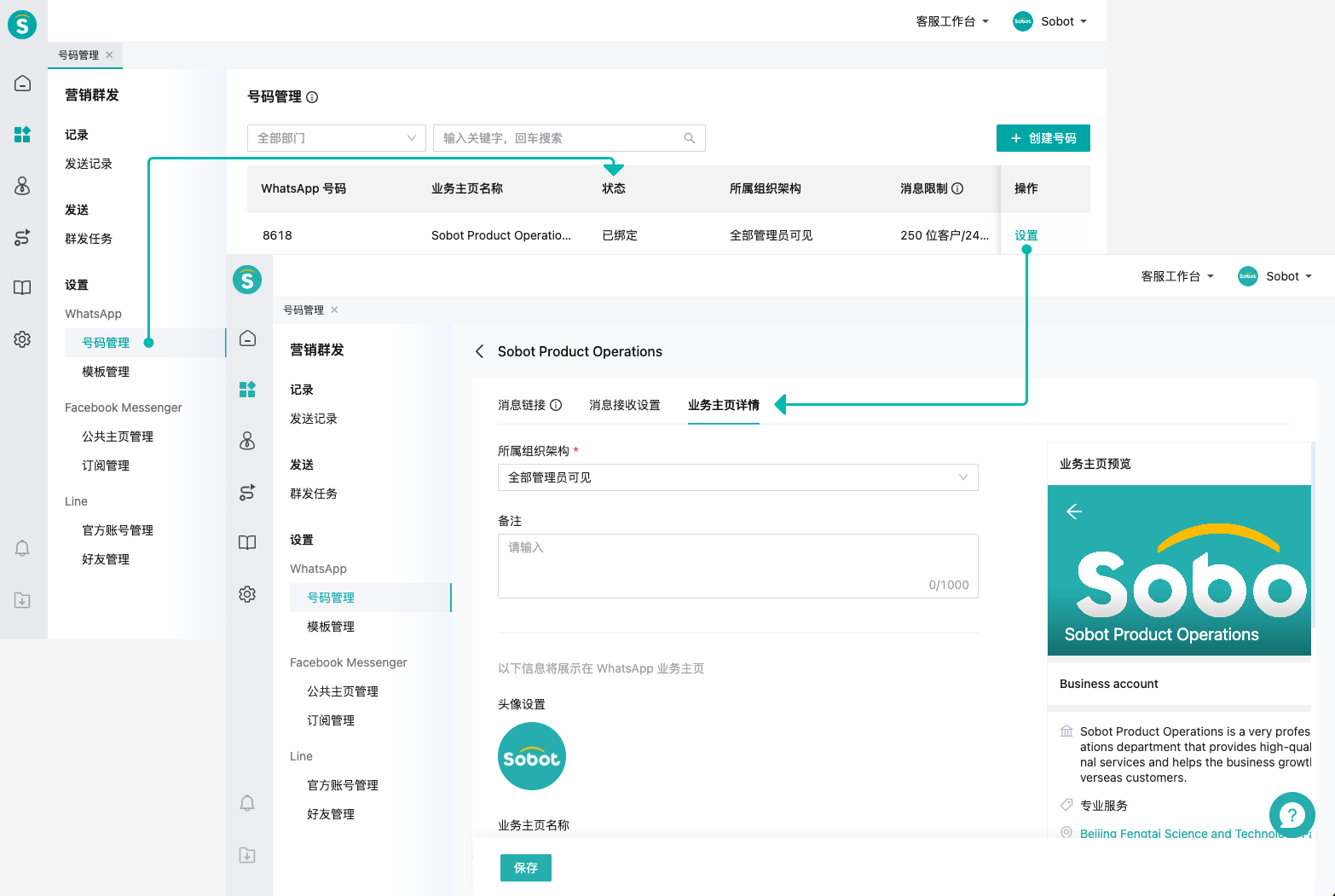
Task: Click into the 备注 remarks text area
Action: click(x=738, y=566)
